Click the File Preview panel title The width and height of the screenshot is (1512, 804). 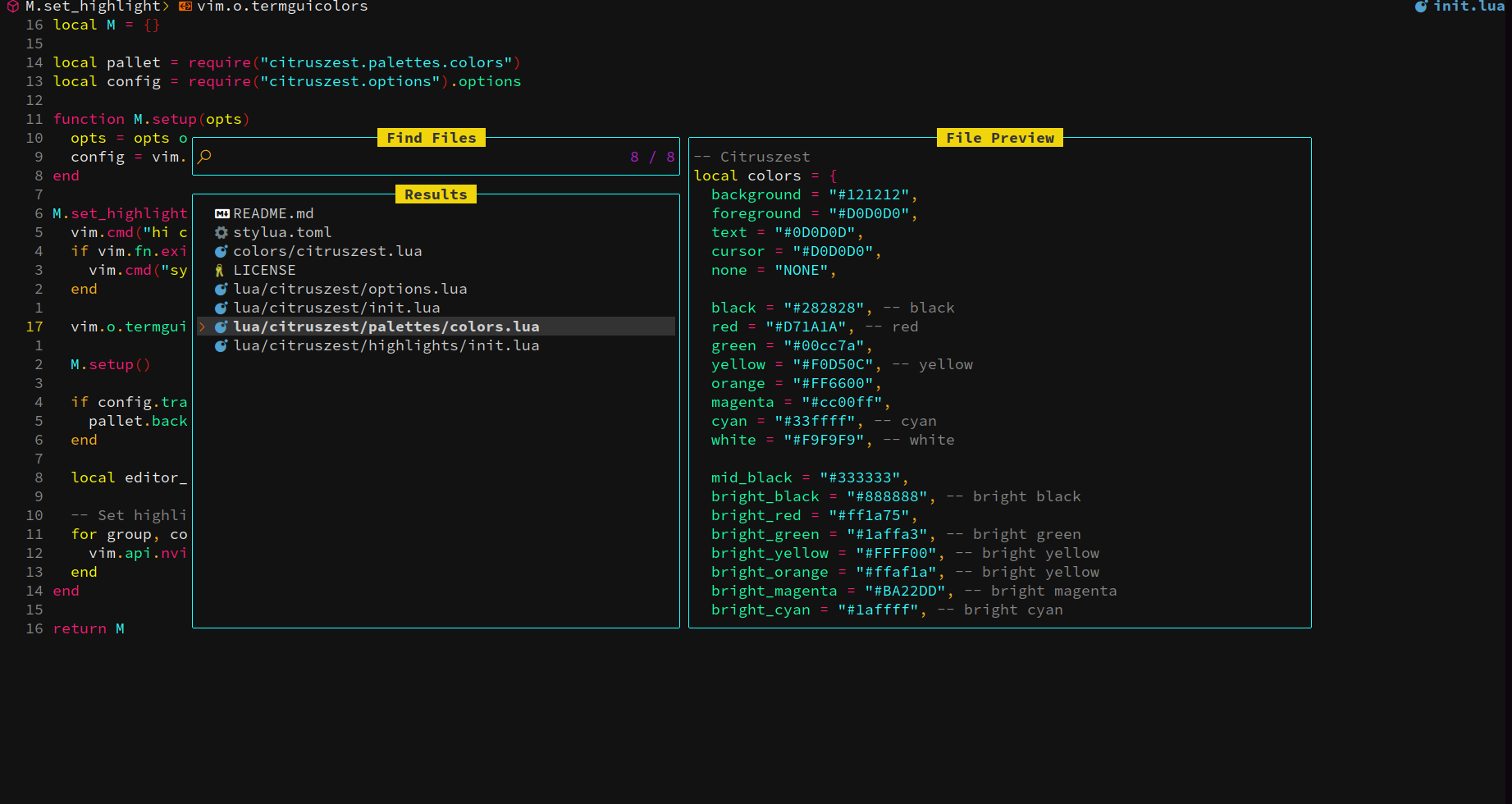point(999,137)
